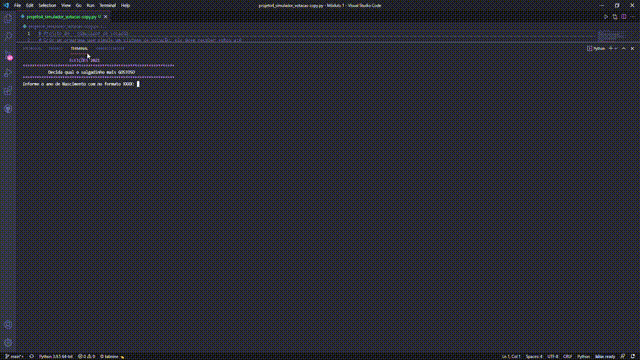Select the Python terminal instance label

[596, 49]
